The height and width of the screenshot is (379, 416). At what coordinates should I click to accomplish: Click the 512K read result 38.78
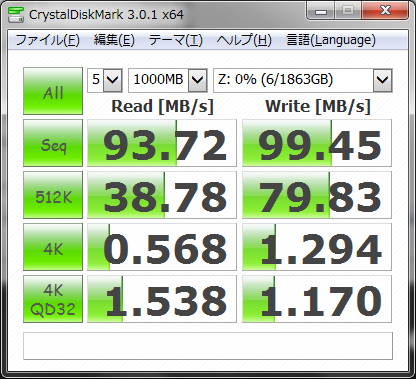pyautogui.click(x=162, y=195)
